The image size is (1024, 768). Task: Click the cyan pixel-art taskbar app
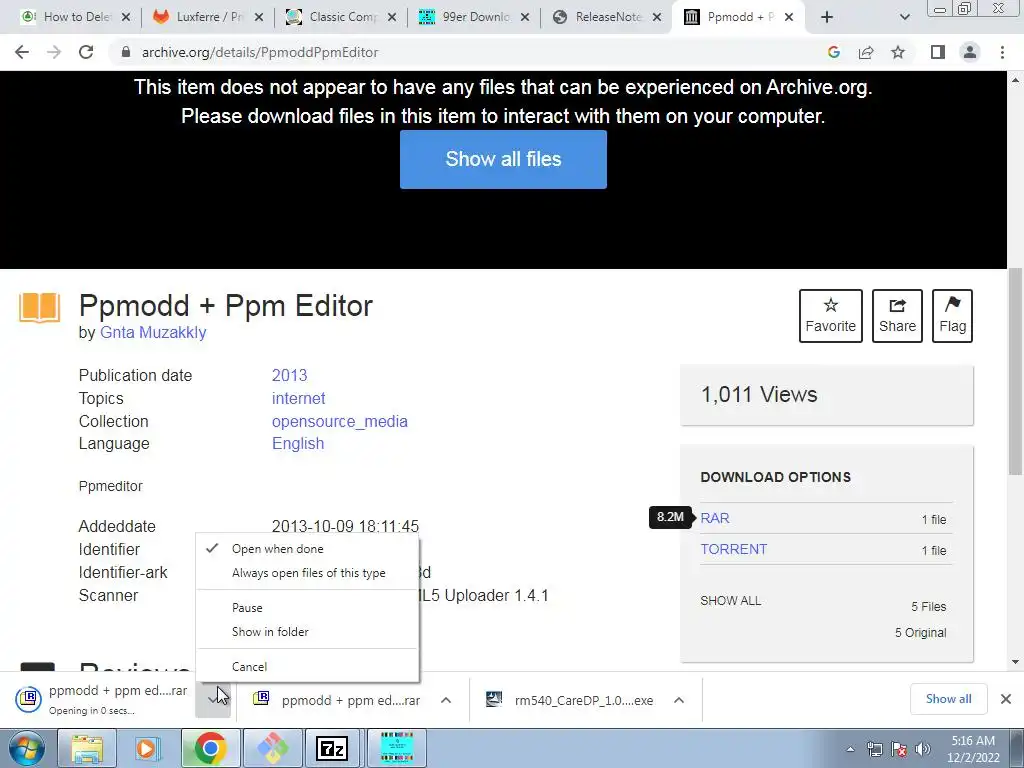click(x=396, y=748)
